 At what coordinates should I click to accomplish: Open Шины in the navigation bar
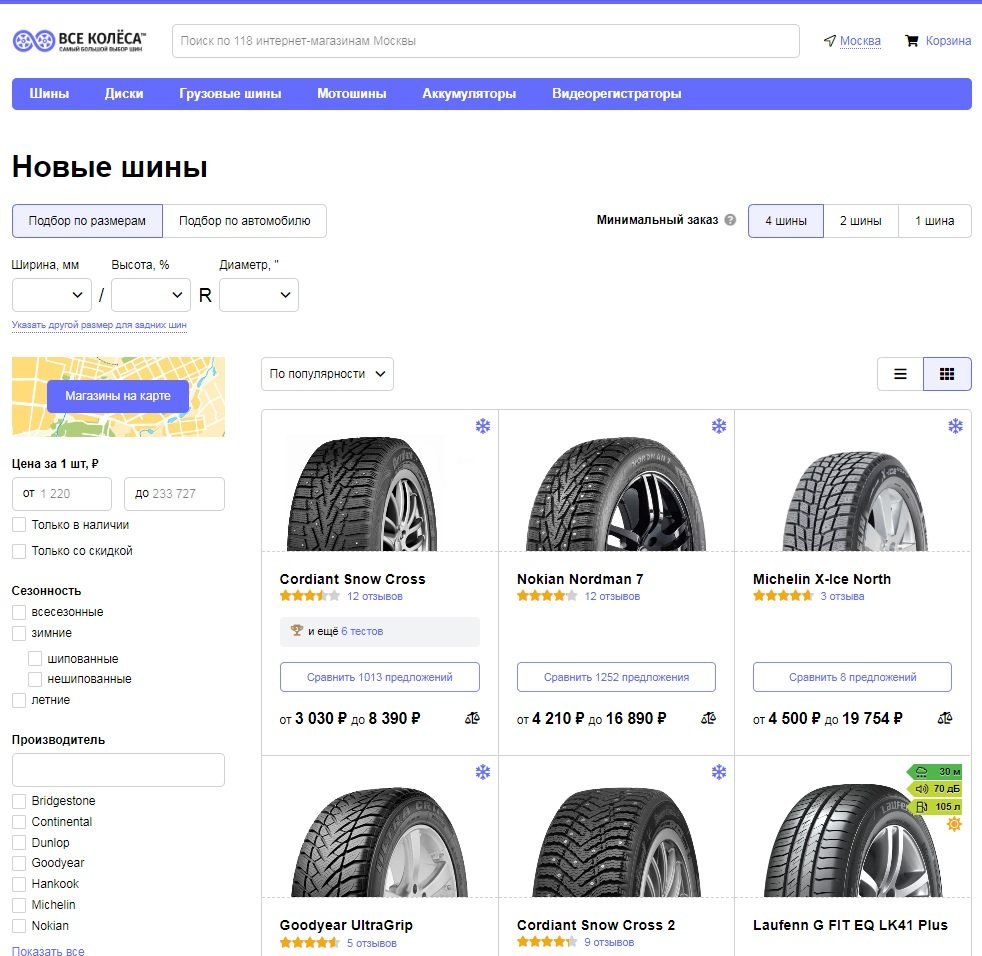point(49,94)
